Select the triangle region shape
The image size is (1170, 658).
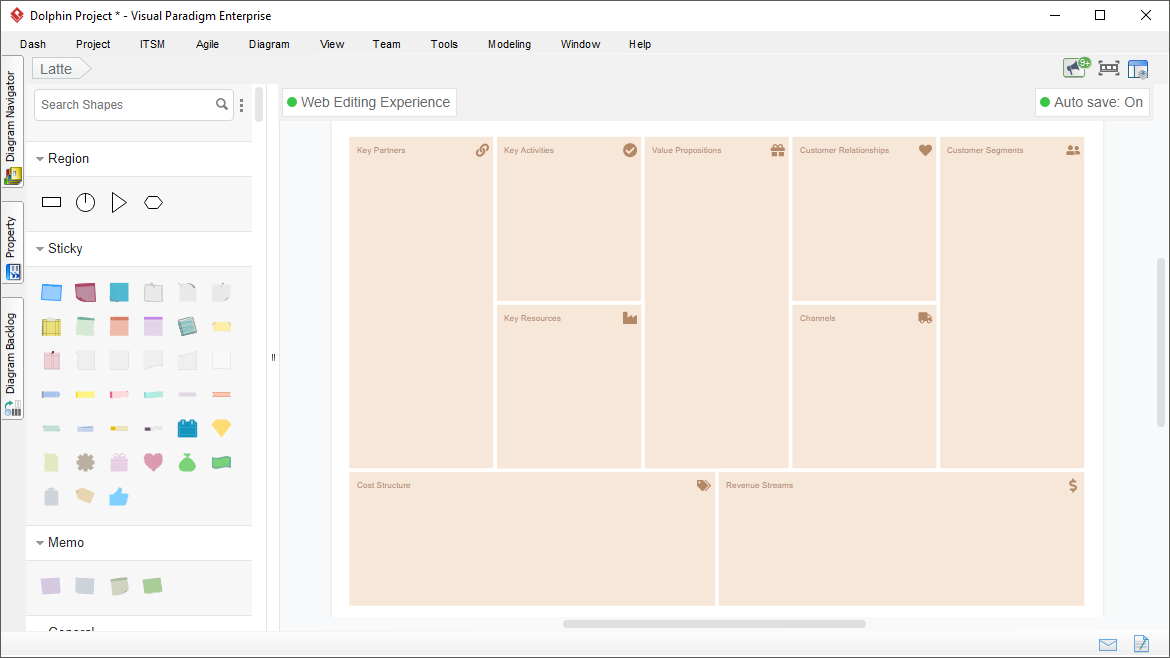tap(119, 202)
